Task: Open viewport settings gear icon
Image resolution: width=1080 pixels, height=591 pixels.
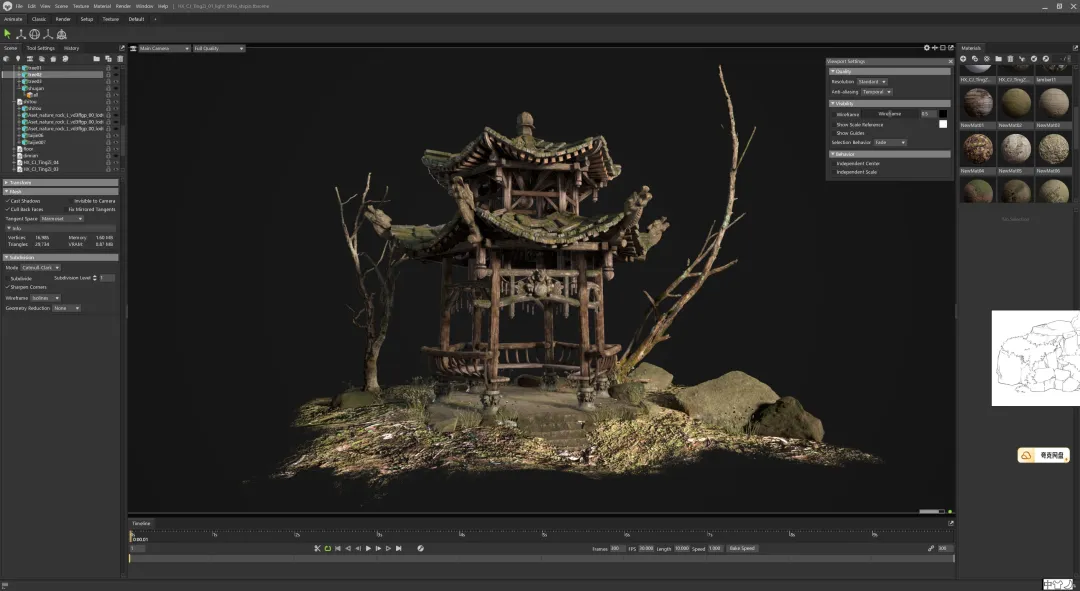Action: pyautogui.click(x=926, y=48)
